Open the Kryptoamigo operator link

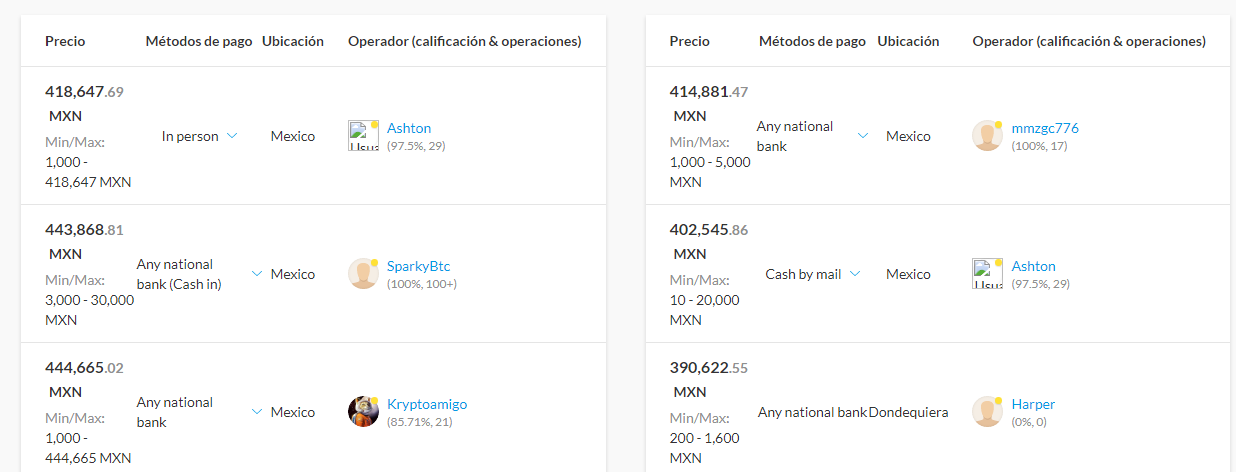click(x=427, y=404)
